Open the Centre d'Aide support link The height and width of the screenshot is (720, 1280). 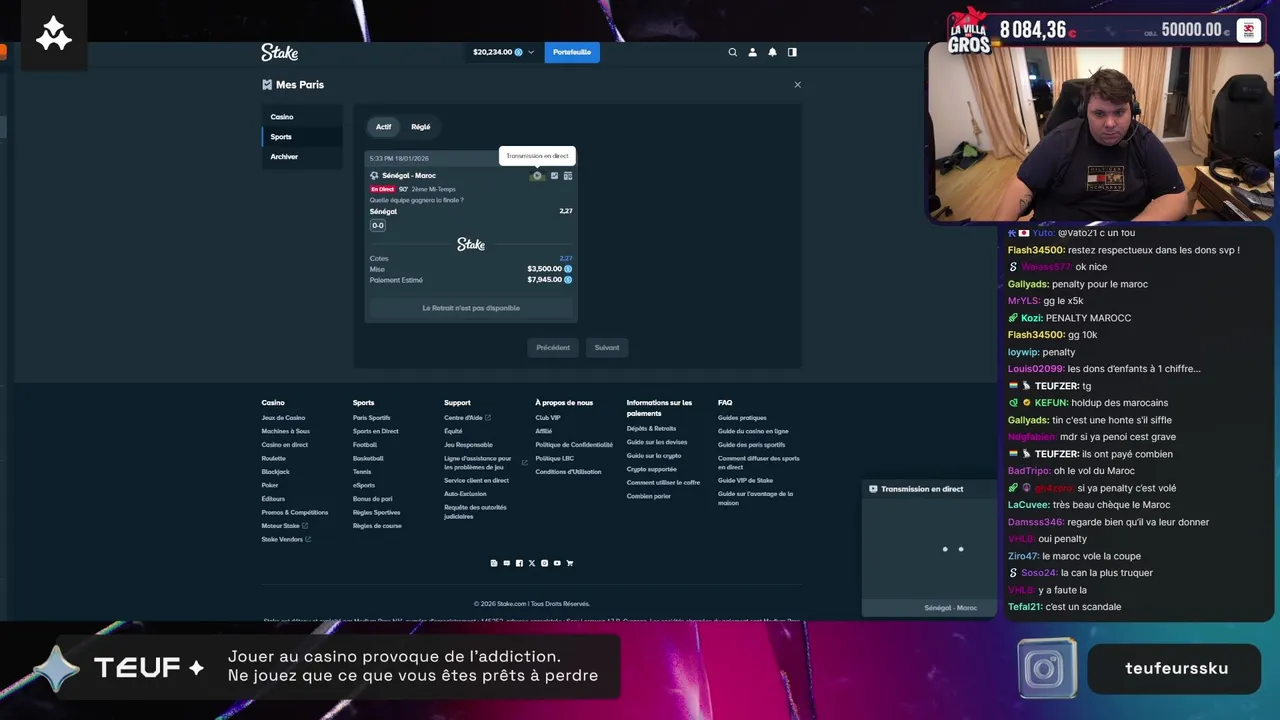pos(467,418)
